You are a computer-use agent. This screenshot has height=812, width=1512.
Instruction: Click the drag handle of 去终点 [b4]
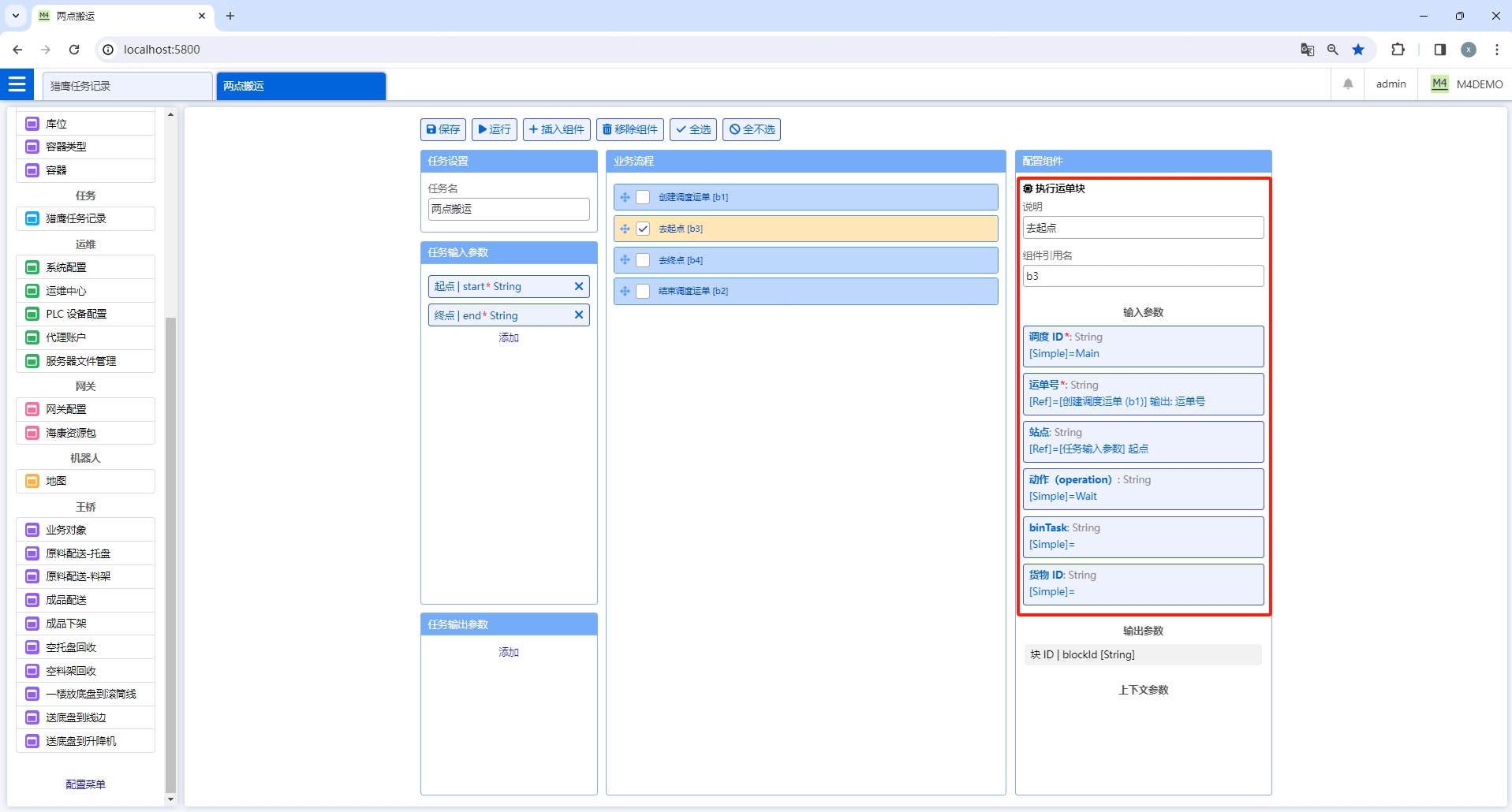point(625,260)
